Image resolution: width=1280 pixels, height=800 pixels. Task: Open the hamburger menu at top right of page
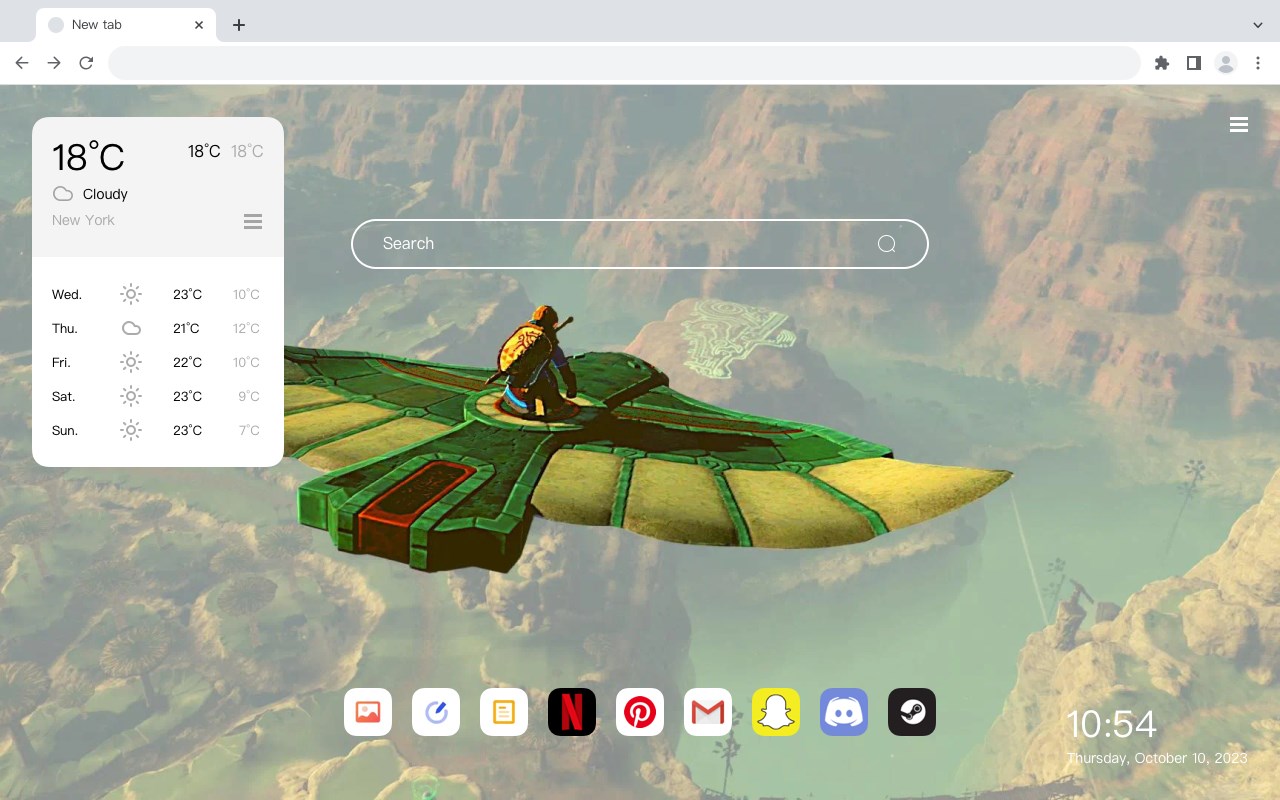point(1239,125)
